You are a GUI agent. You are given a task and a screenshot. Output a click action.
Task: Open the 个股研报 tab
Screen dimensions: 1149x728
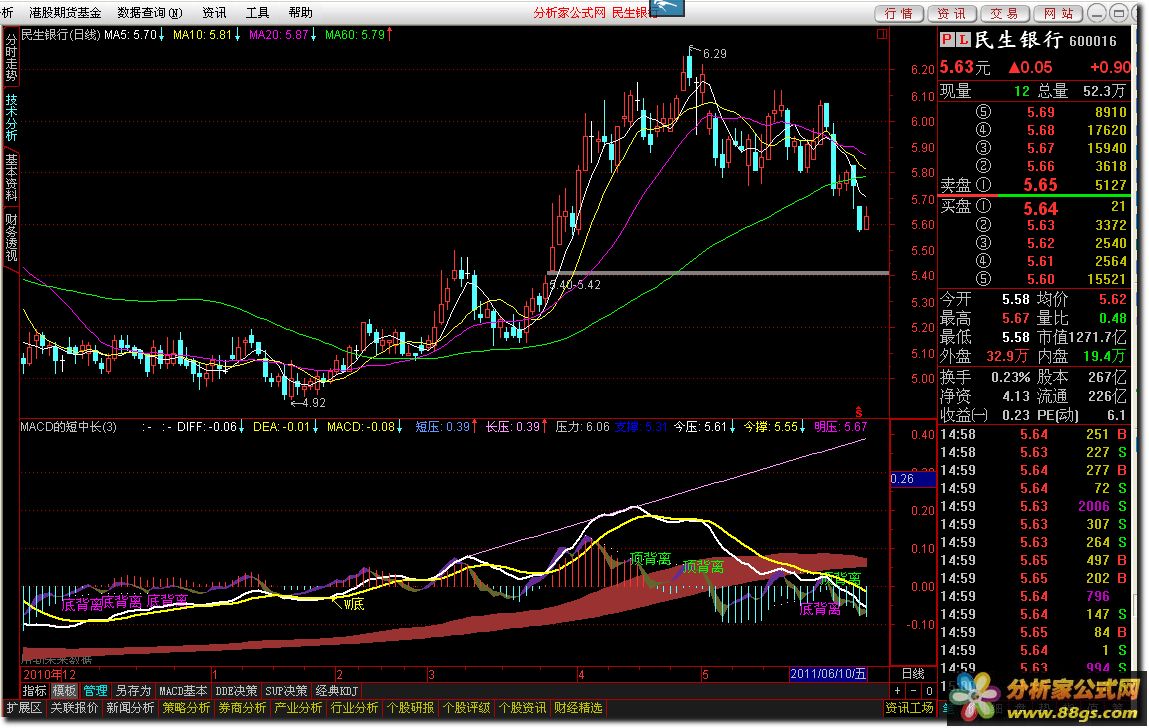tap(410, 707)
